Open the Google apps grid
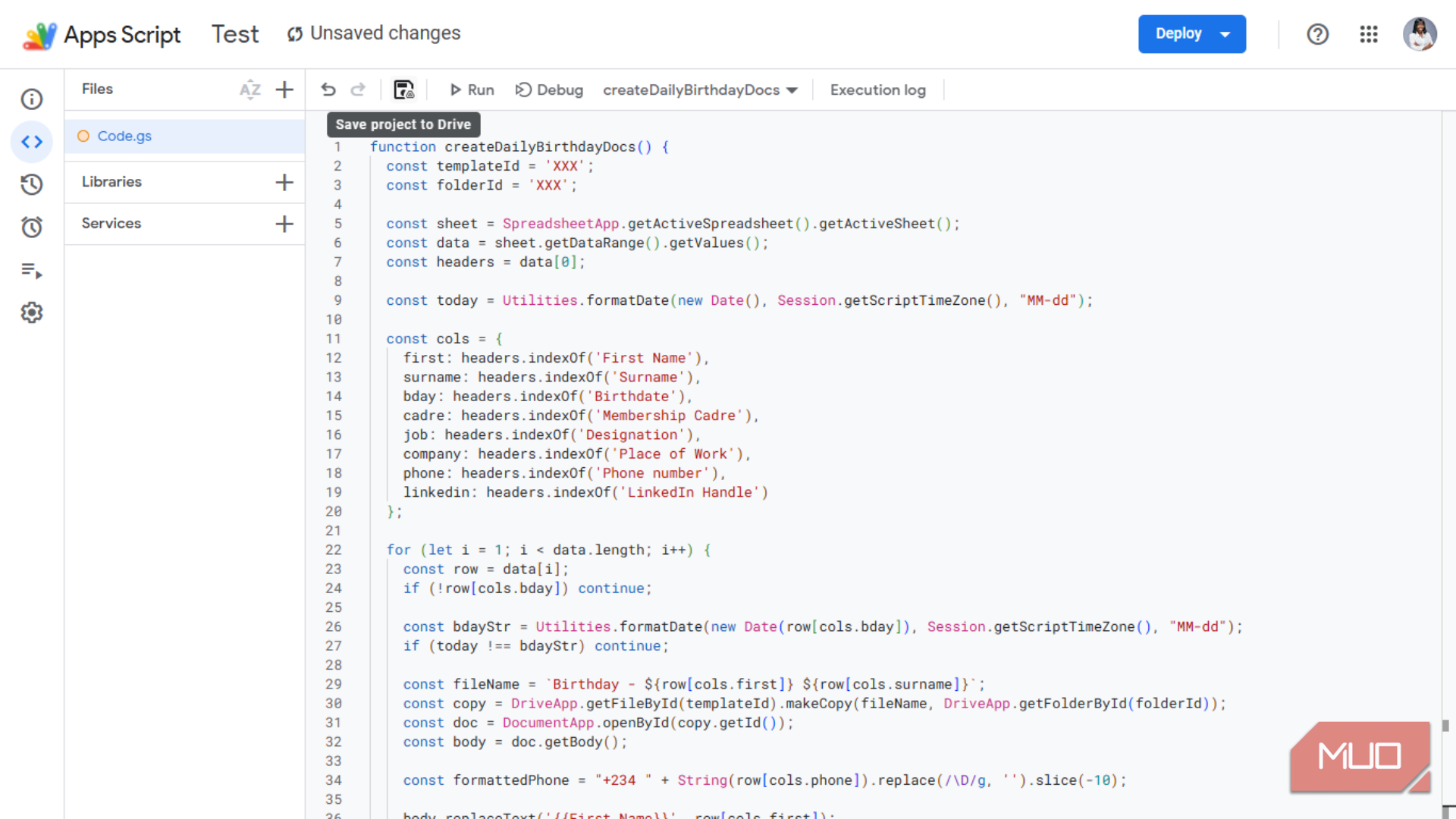Viewport: 1456px width, 819px height. [x=1369, y=34]
